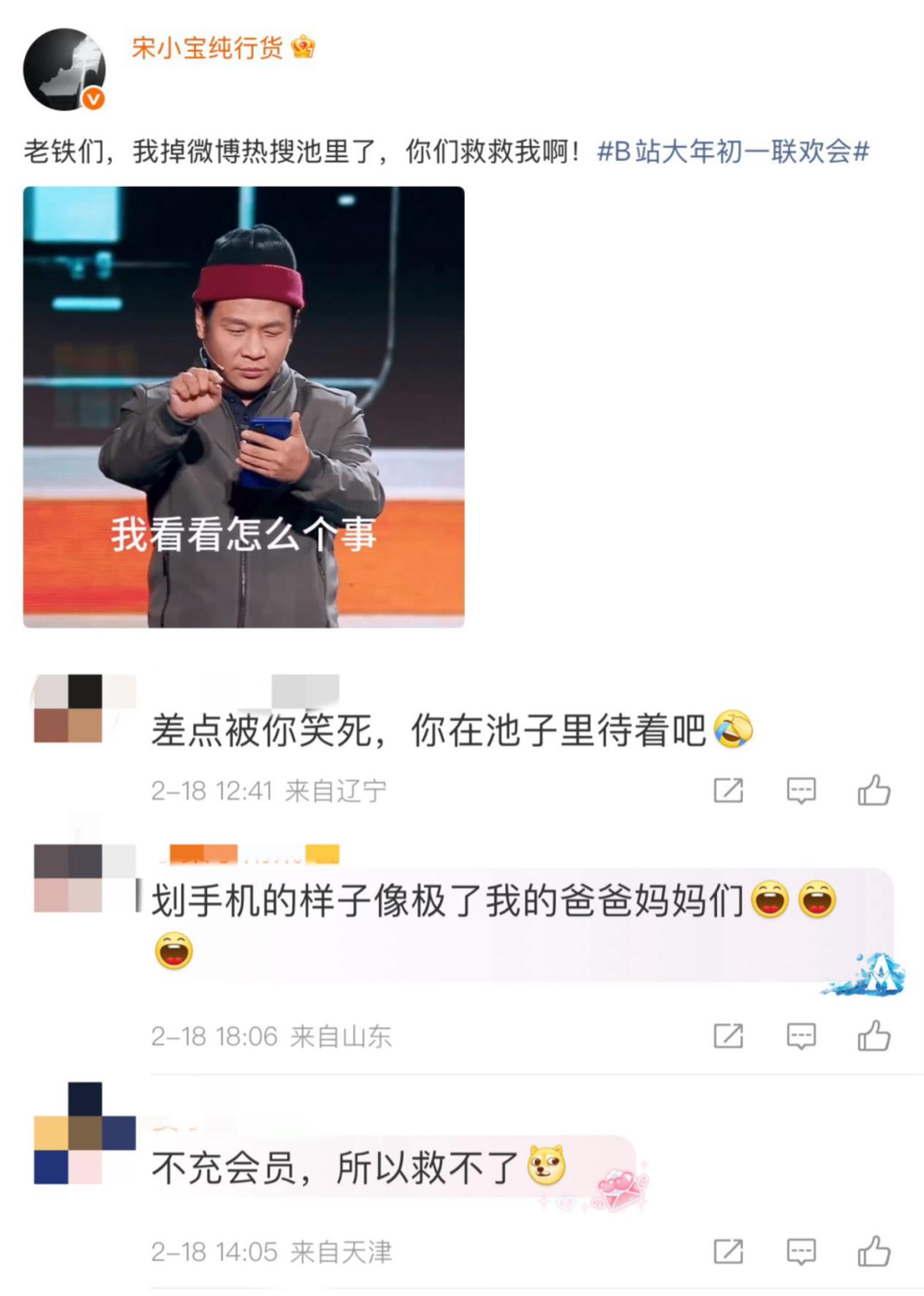Repost the comment from 山东
This screenshot has width=924, height=1296.
click(x=728, y=1036)
